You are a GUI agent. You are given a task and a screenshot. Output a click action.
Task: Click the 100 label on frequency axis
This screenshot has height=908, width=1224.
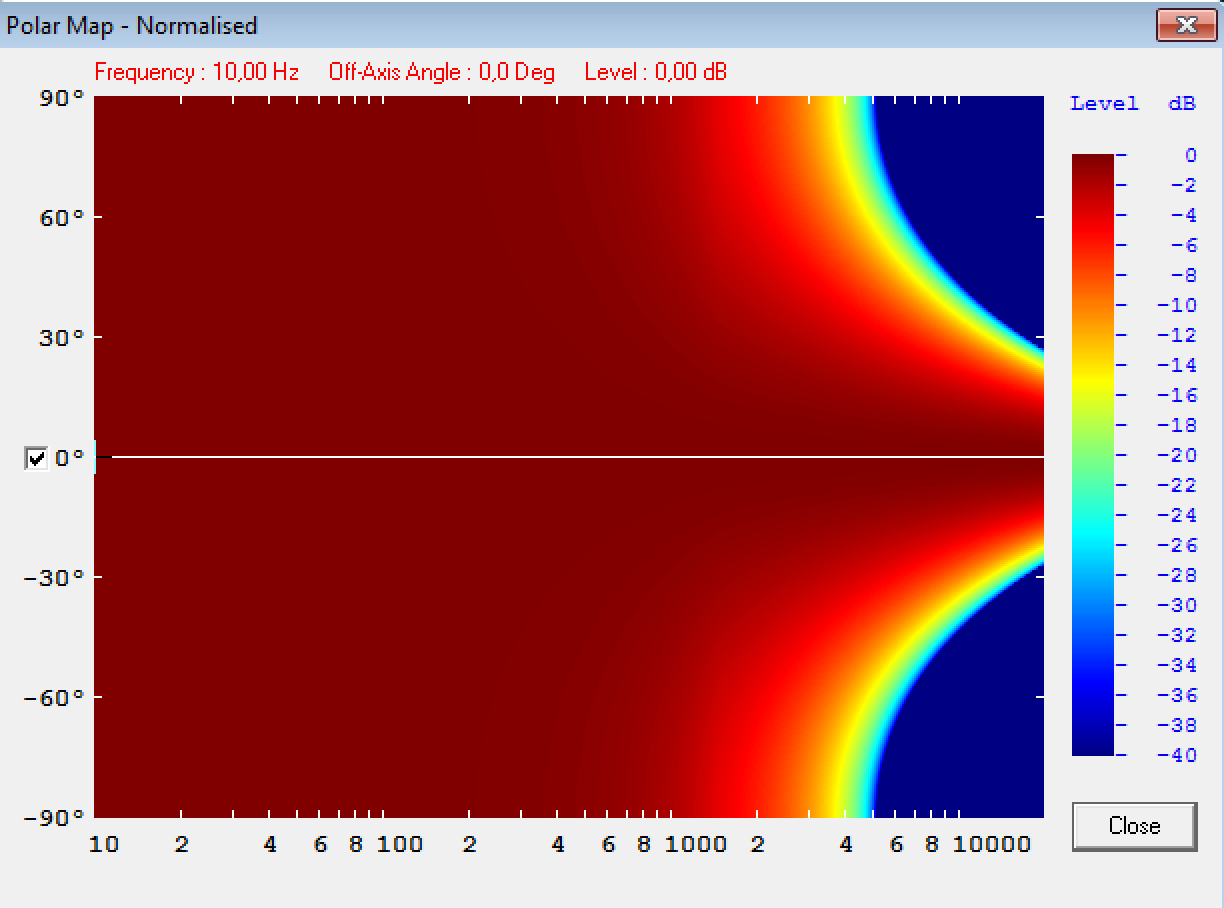(x=400, y=845)
